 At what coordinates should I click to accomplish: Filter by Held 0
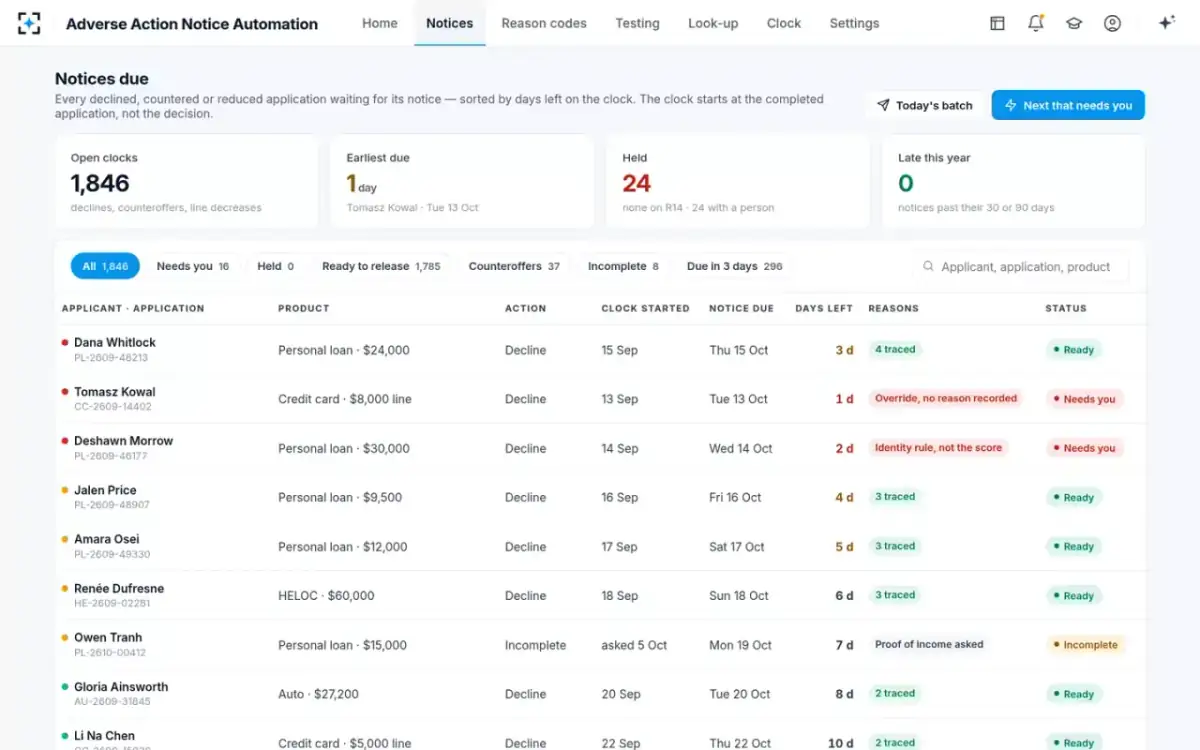click(x=276, y=266)
